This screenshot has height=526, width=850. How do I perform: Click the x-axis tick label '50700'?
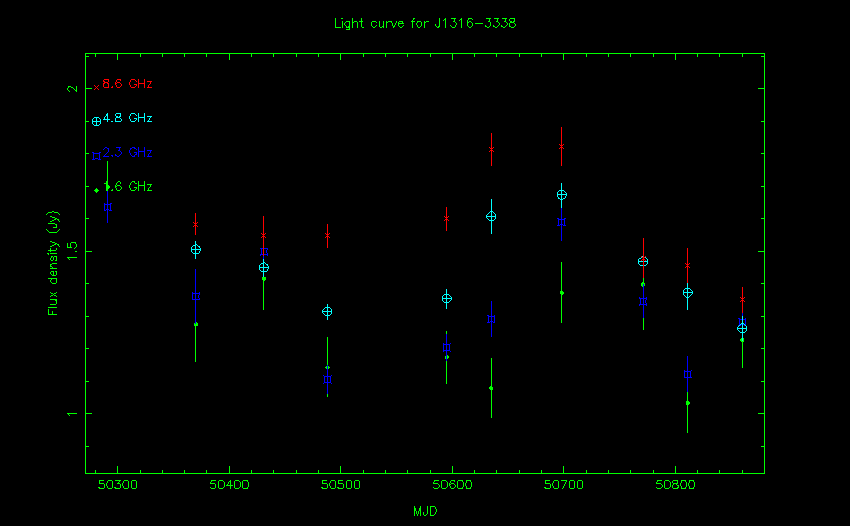(564, 485)
